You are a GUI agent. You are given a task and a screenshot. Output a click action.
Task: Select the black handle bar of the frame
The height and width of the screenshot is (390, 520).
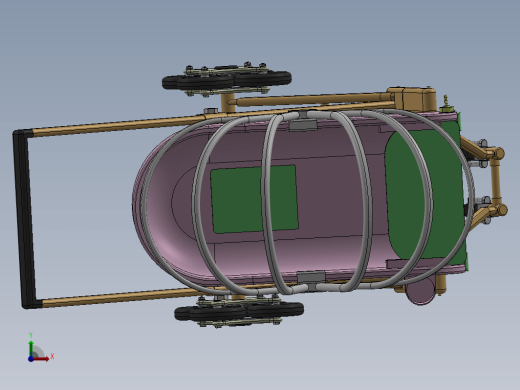click(x=25, y=219)
